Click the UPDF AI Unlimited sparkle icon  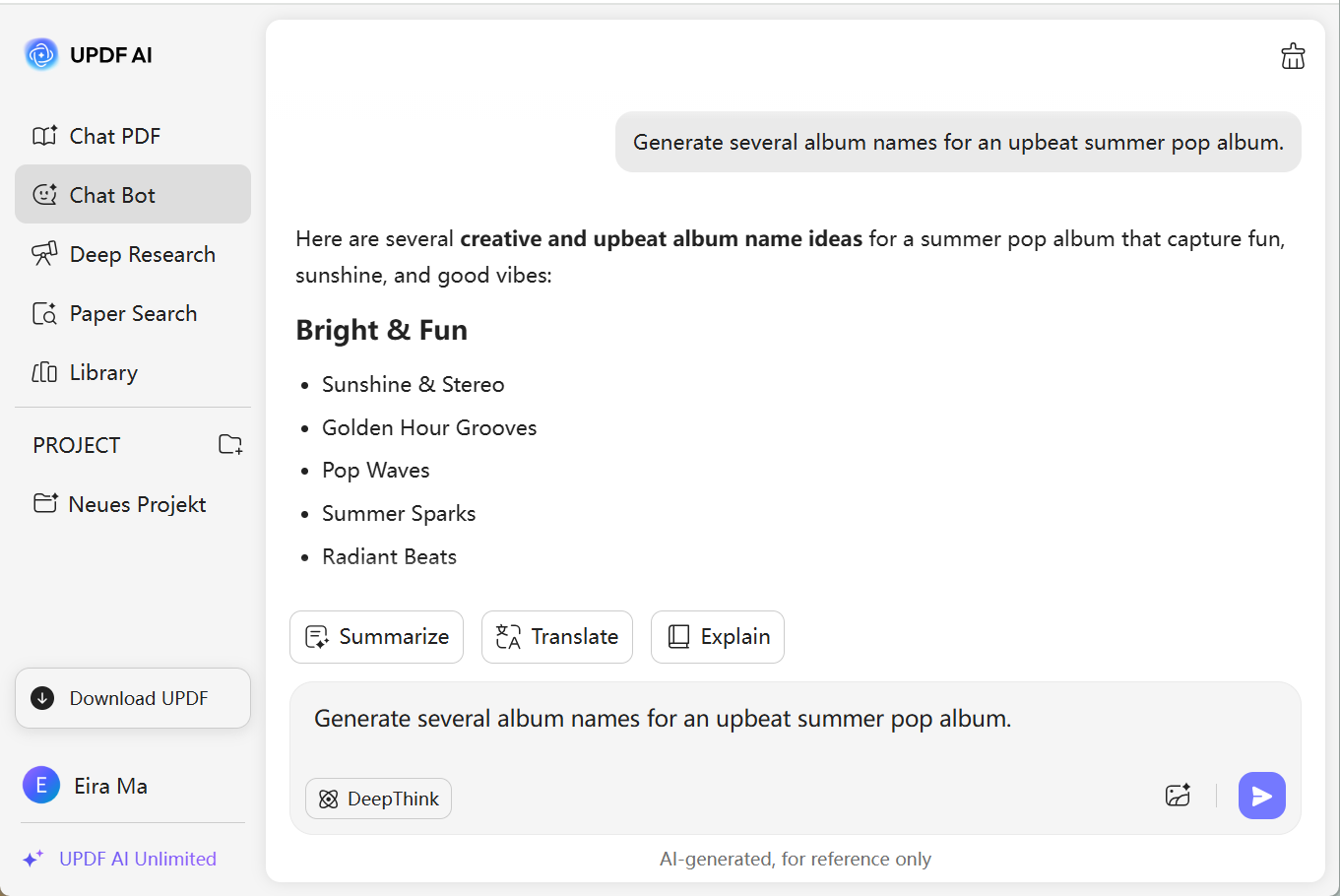pos(32,859)
